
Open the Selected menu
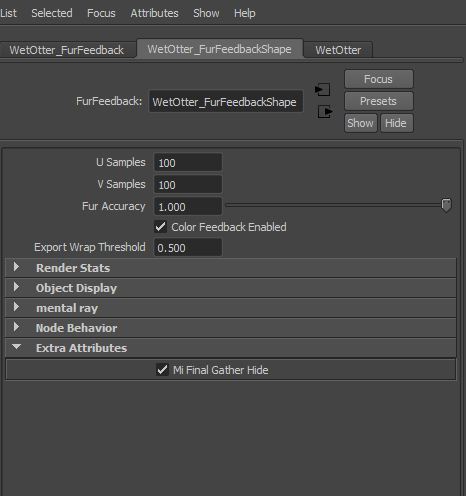point(52,13)
